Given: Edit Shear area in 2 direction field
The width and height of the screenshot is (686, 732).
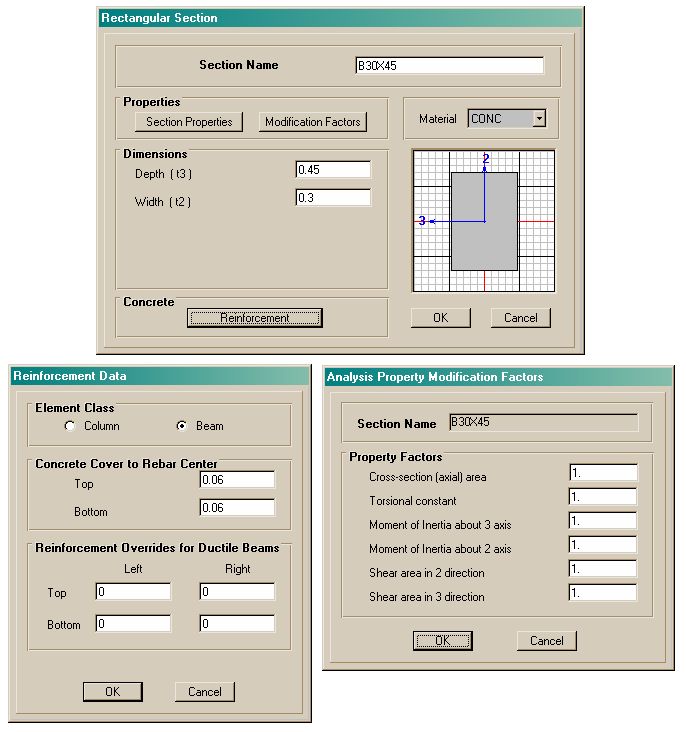Looking at the screenshot, I should 603,569.
